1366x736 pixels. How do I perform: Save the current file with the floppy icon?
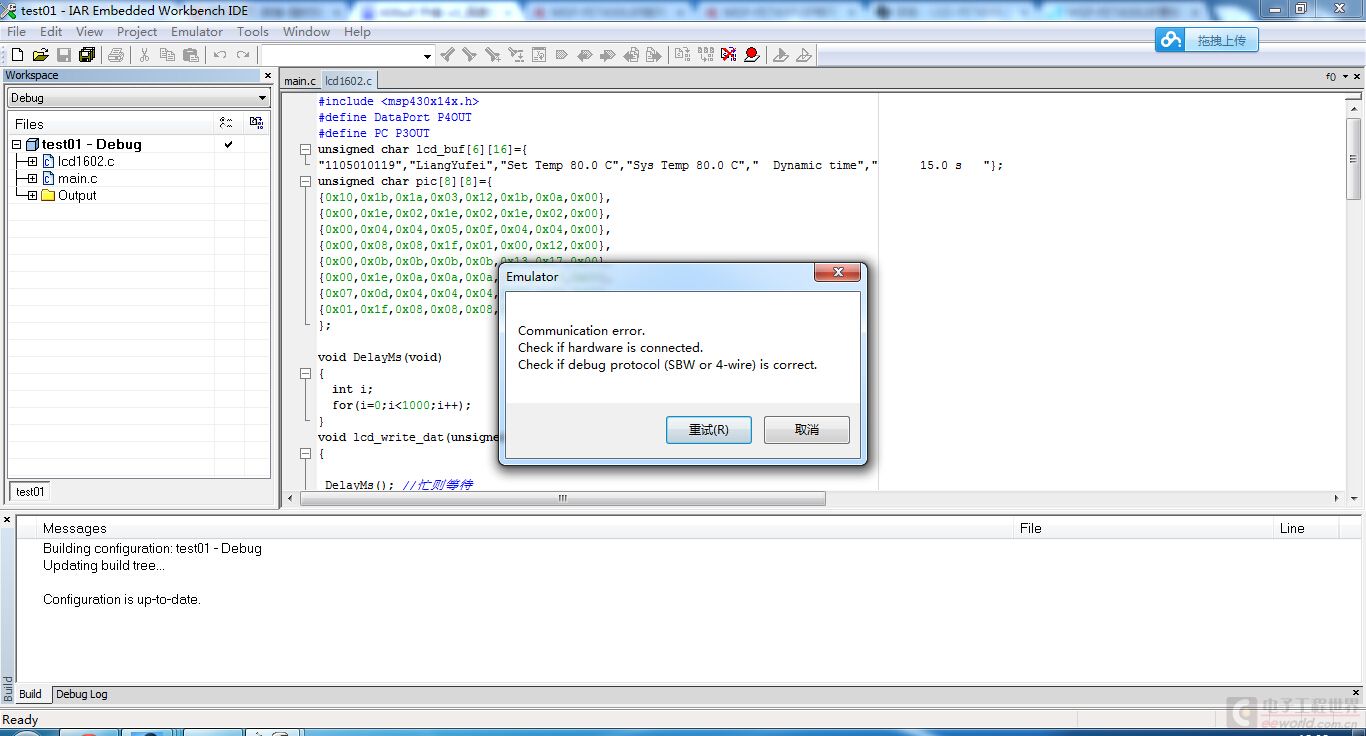tap(64, 55)
